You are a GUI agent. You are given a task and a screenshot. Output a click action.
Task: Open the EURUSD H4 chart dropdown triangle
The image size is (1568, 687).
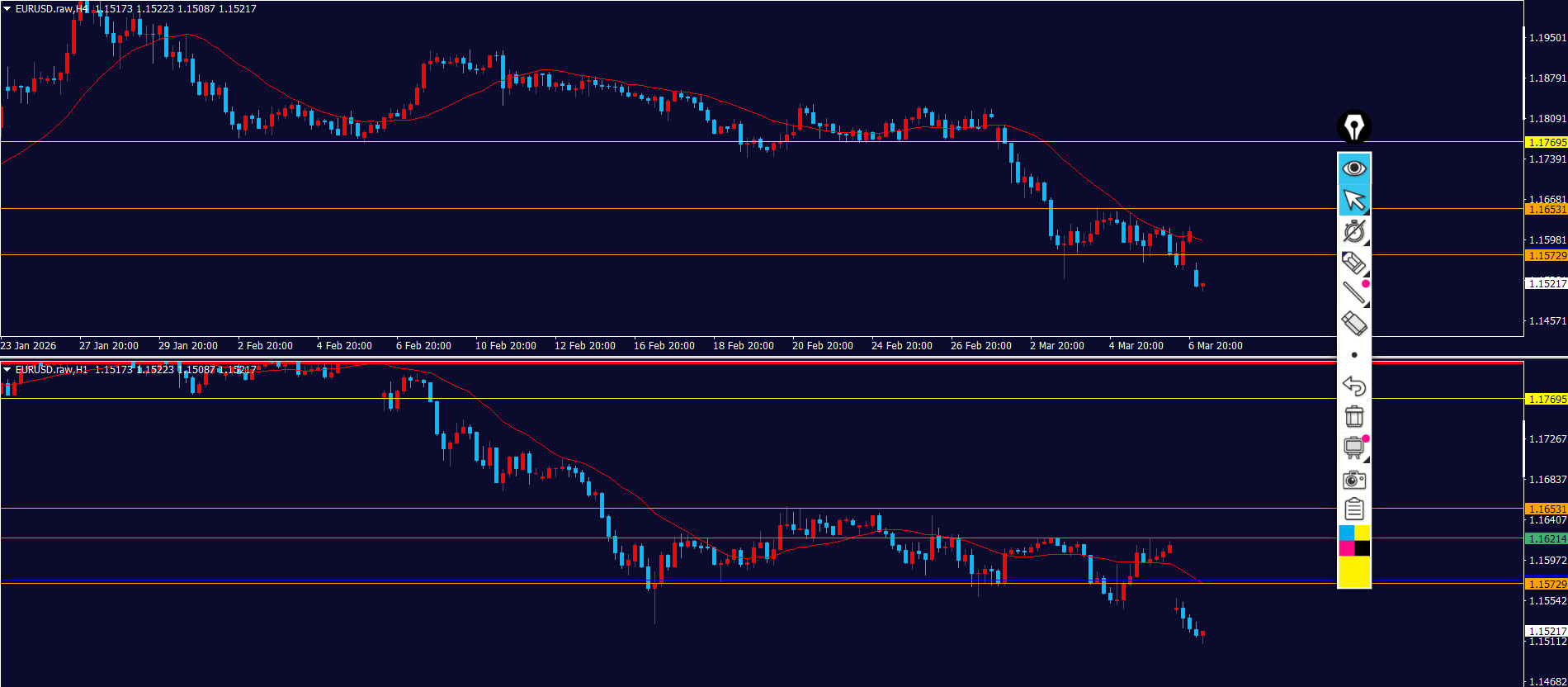pyautogui.click(x=7, y=9)
